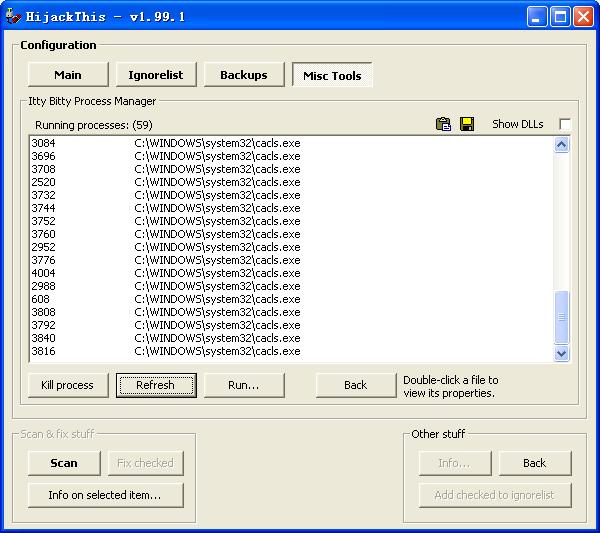Click the Running processes: (59) label

tap(94, 125)
